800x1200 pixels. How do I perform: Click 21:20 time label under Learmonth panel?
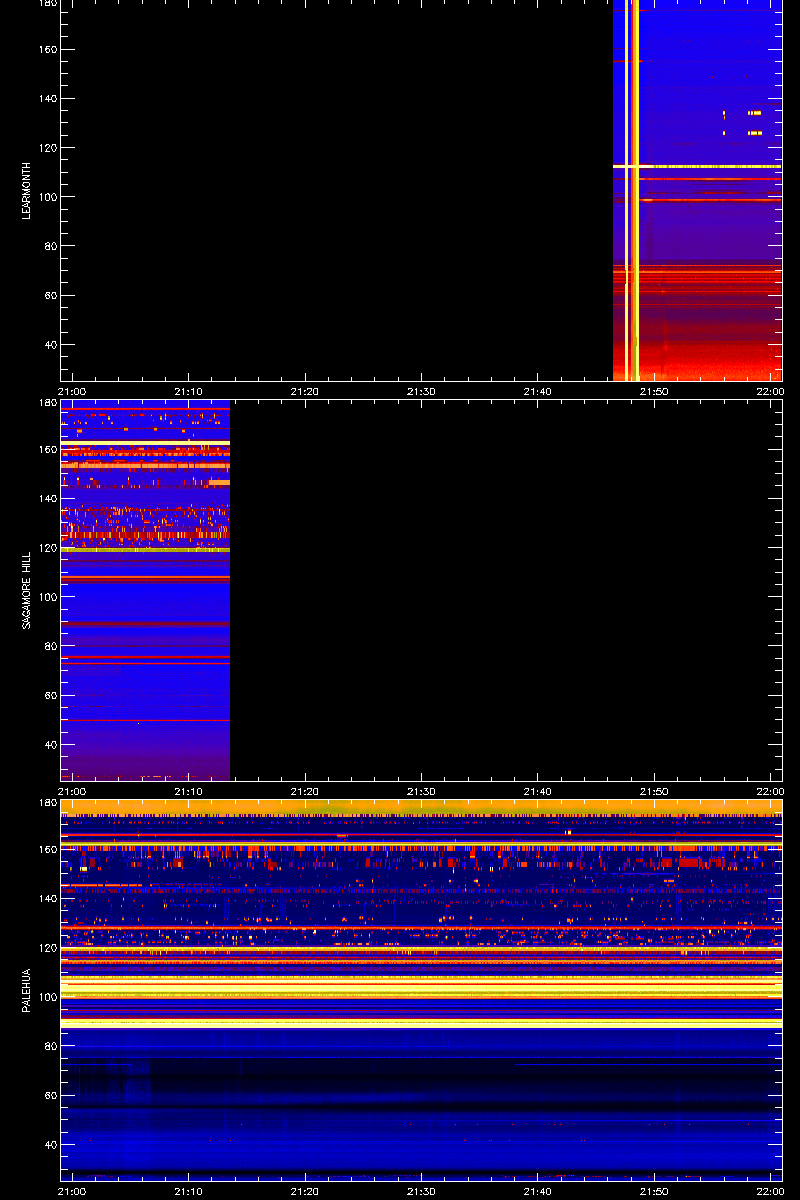(x=305, y=391)
